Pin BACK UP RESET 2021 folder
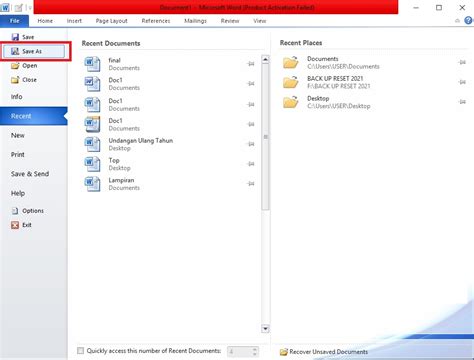This screenshot has height=360, width=474. click(462, 82)
